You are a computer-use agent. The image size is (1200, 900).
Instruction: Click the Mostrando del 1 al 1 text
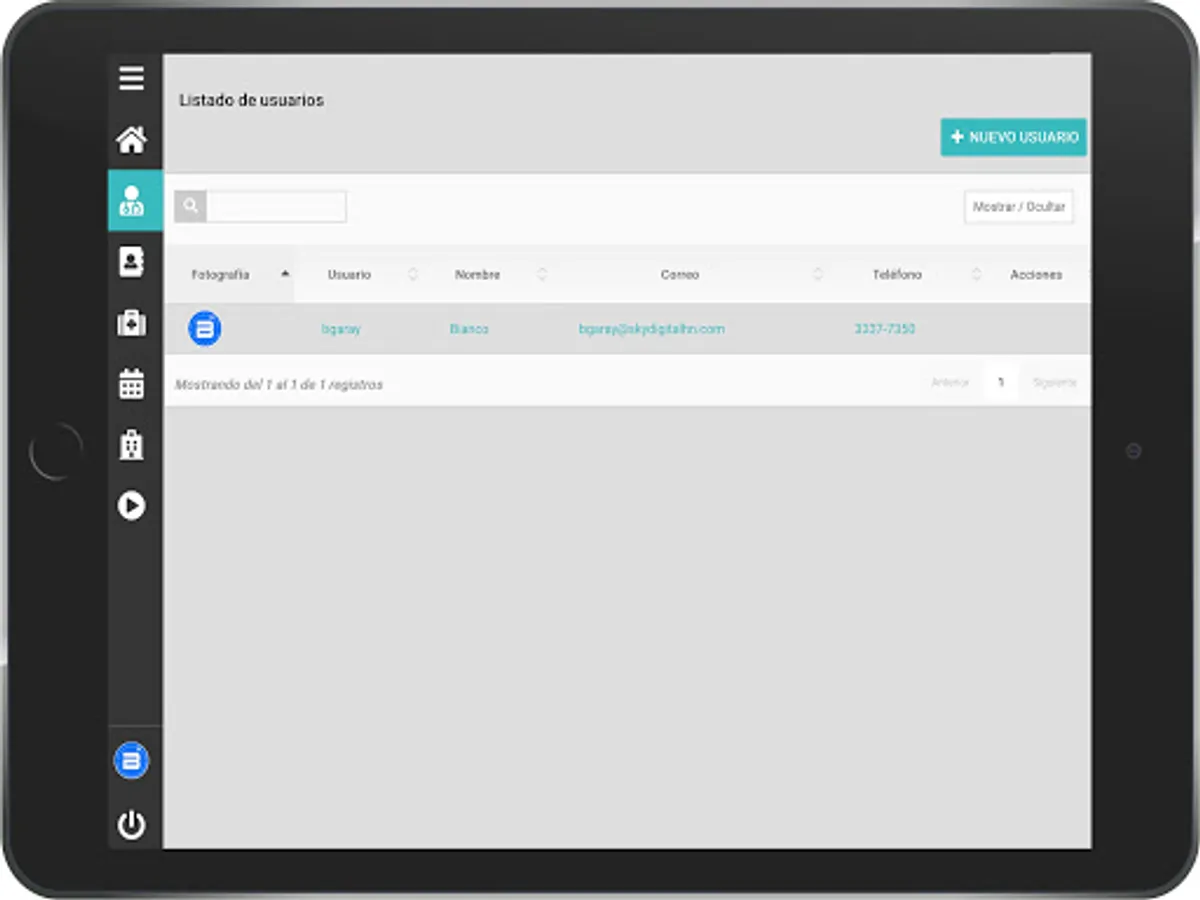[279, 384]
